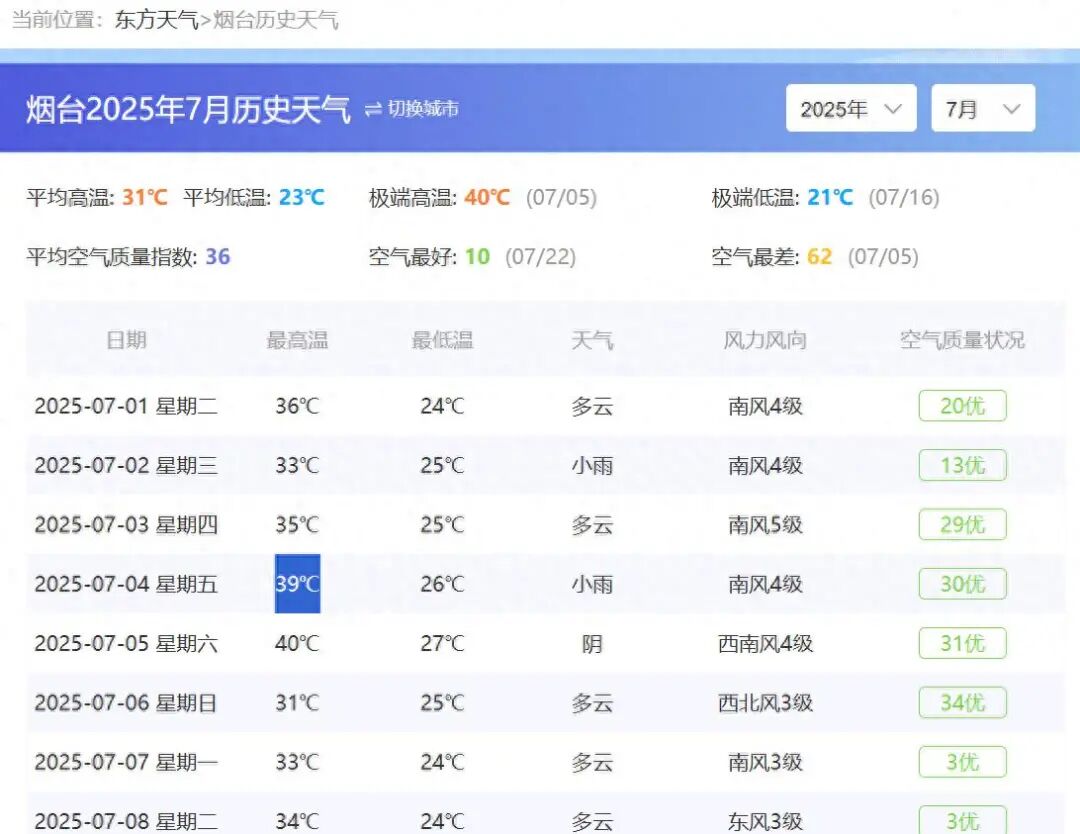The height and width of the screenshot is (834, 1080).
Task: Select the 20优 air quality badge
Action: coord(961,406)
